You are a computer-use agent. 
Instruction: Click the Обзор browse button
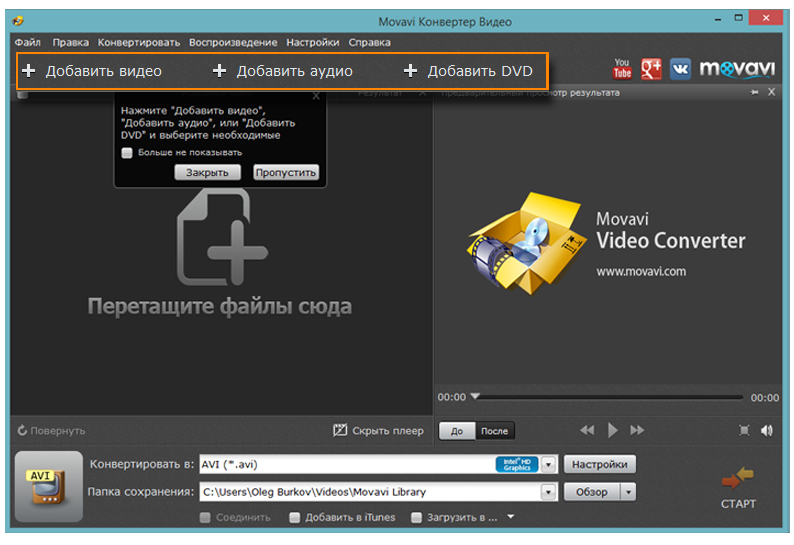point(592,492)
